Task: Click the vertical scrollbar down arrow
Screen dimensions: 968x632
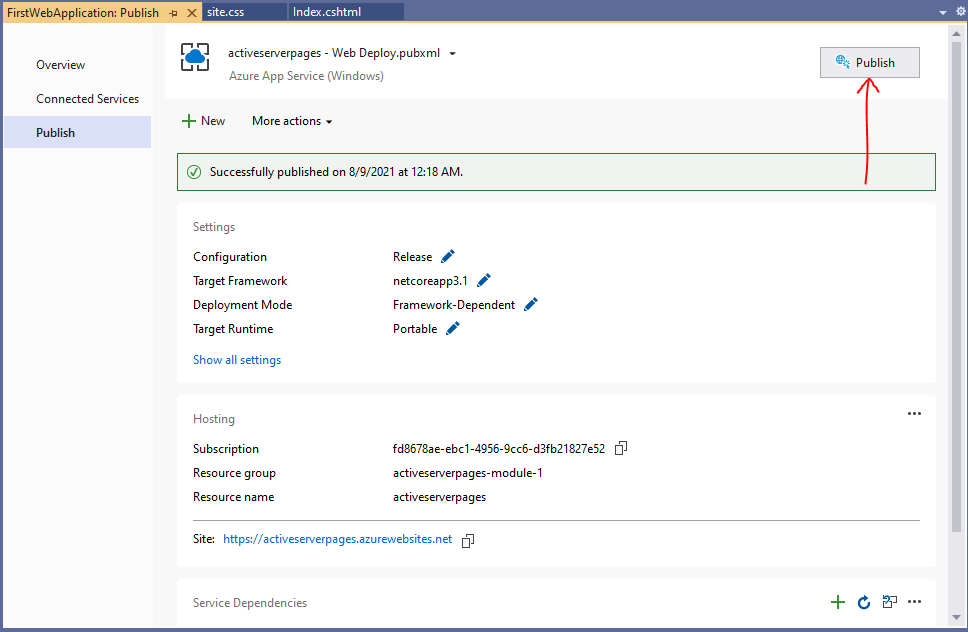Action: pos(956,617)
